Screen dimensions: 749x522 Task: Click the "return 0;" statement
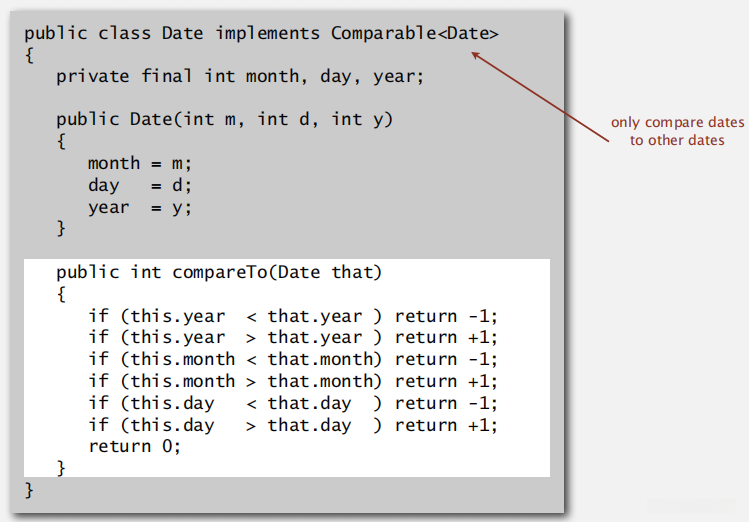coord(135,446)
